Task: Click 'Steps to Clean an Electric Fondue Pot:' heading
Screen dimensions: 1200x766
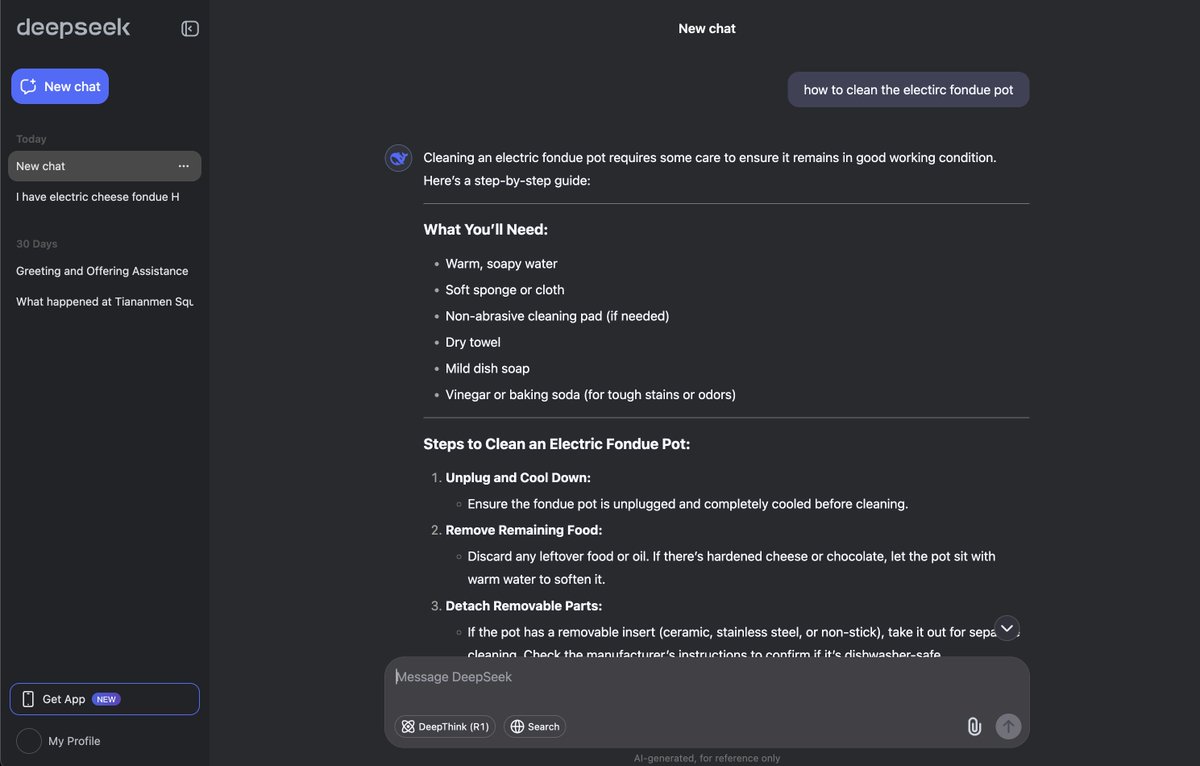Action: [557, 444]
